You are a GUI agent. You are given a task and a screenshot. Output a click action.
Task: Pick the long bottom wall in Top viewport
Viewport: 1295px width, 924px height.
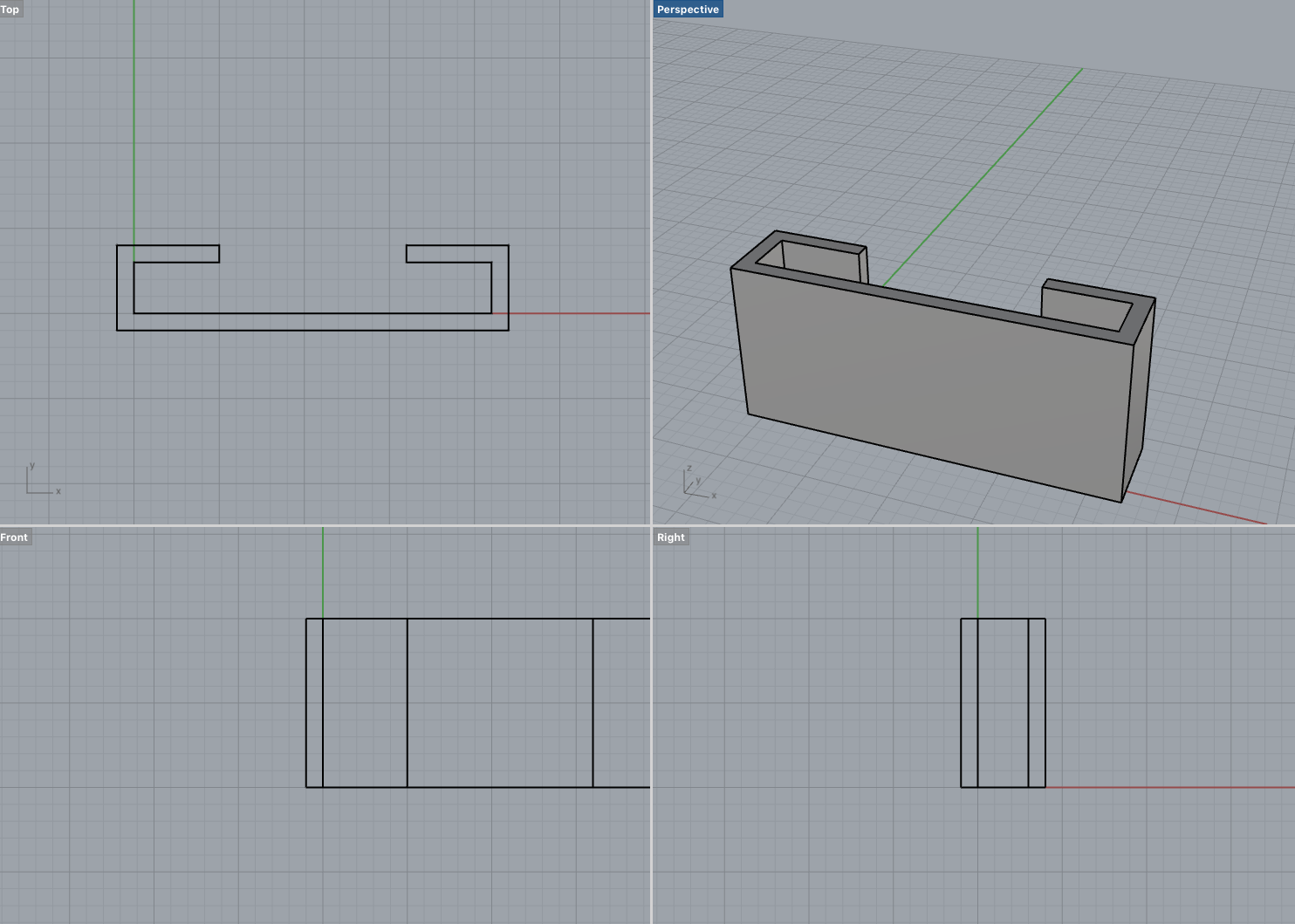point(312,322)
